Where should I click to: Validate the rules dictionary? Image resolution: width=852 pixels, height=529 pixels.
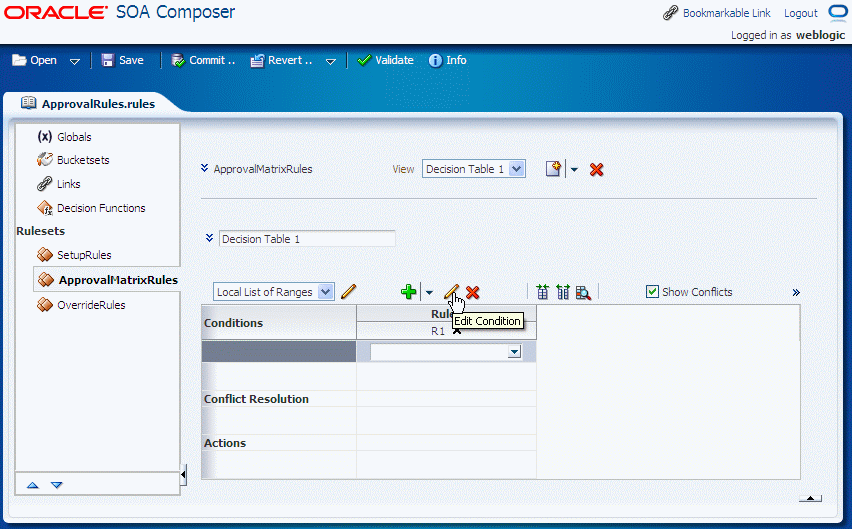coord(385,60)
